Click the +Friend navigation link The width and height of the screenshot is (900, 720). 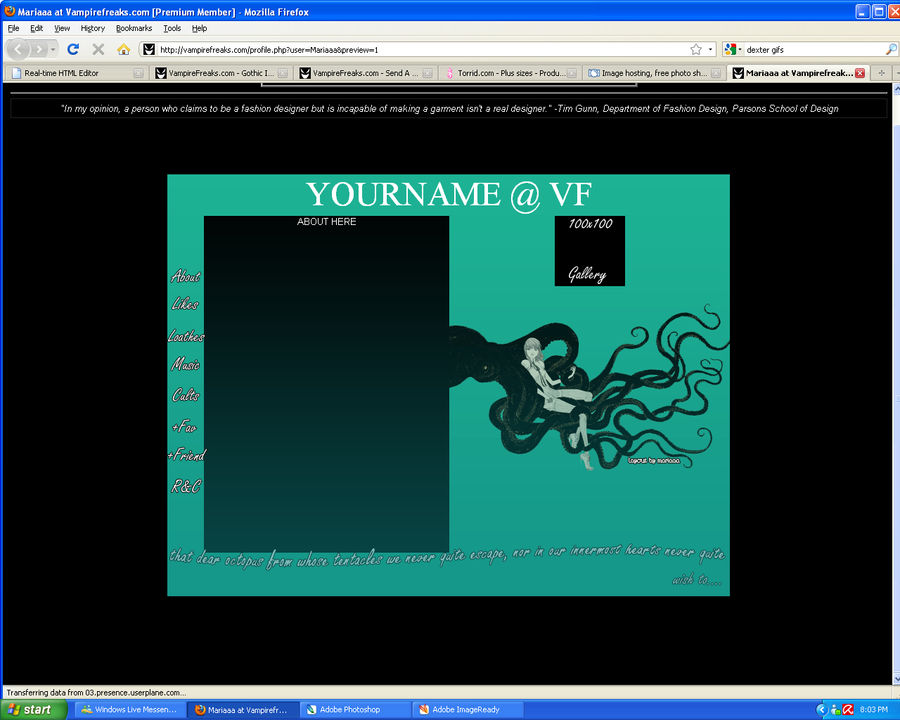coord(187,455)
